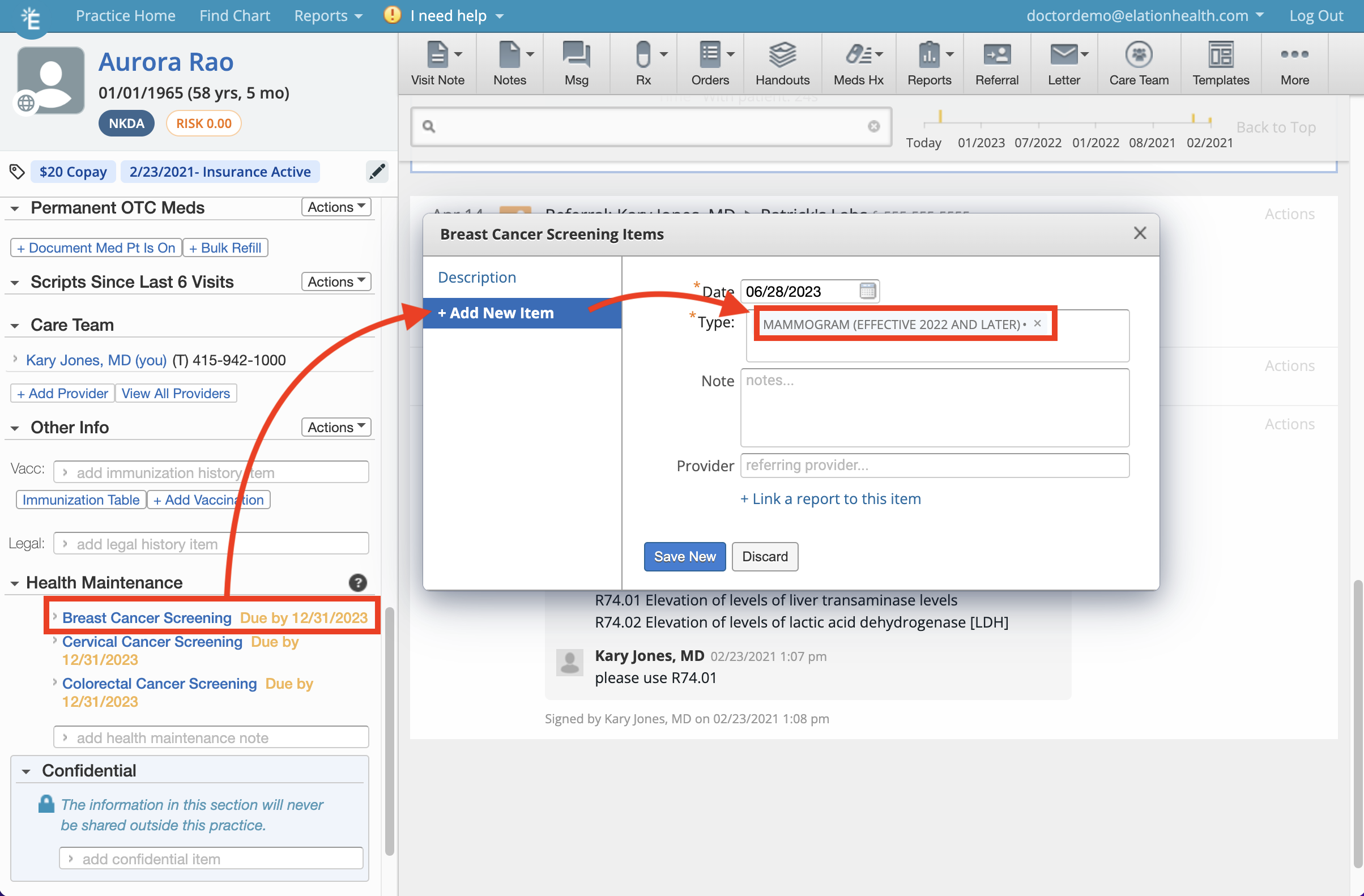This screenshot has height=896, width=1364.
Task: Open the Handouts toolbar icon
Action: pos(782,63)
